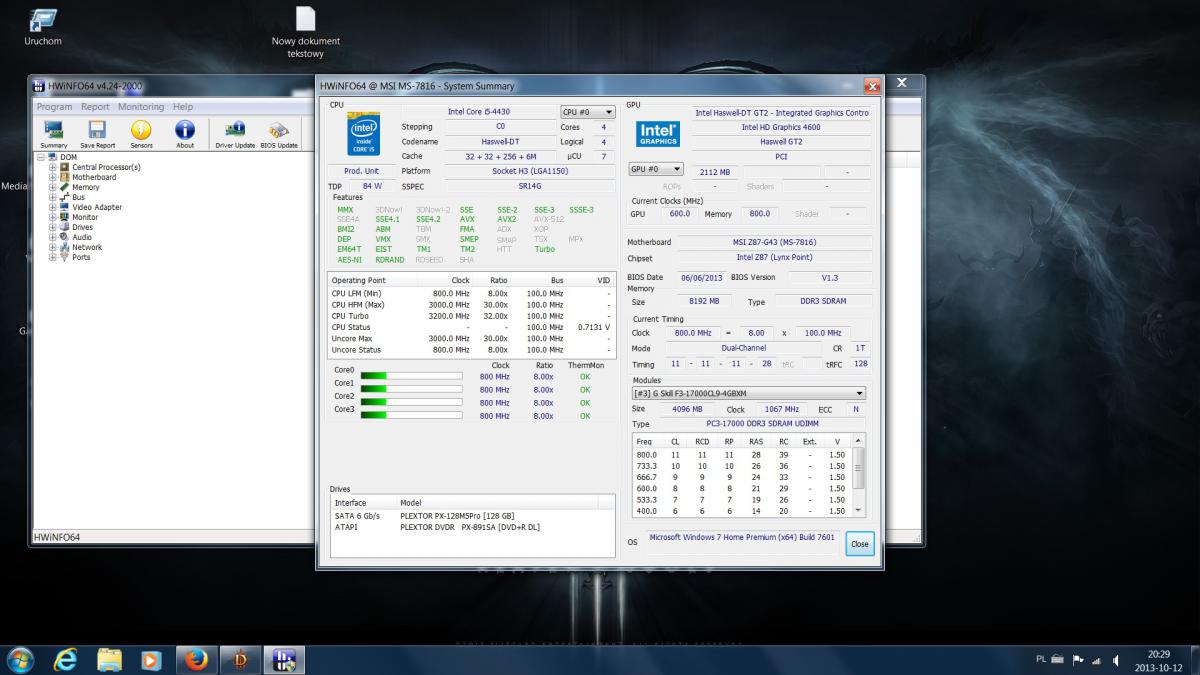Open the CPU #0 selector dropdown

point(587,112)
